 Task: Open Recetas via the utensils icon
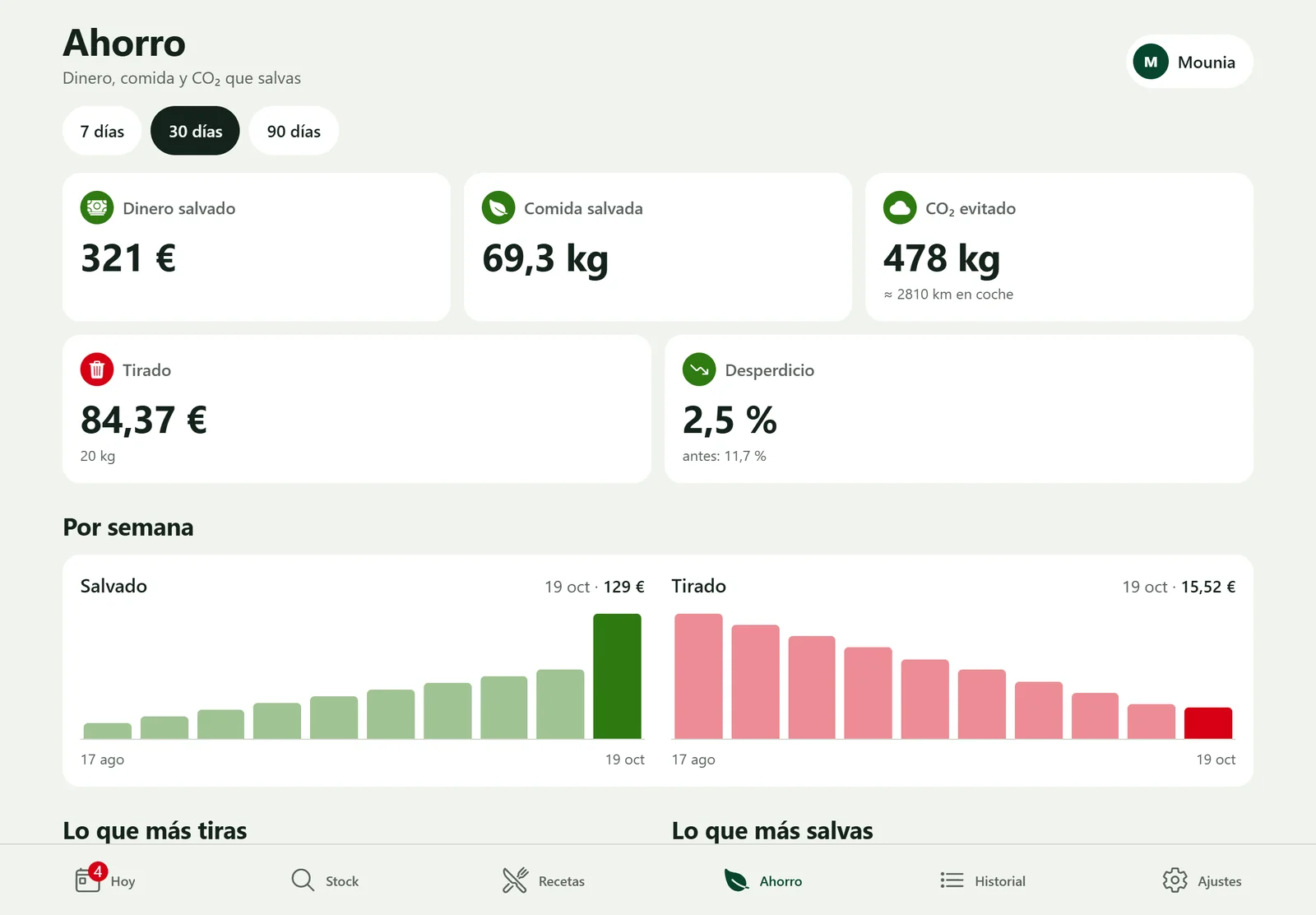point(515,880)
